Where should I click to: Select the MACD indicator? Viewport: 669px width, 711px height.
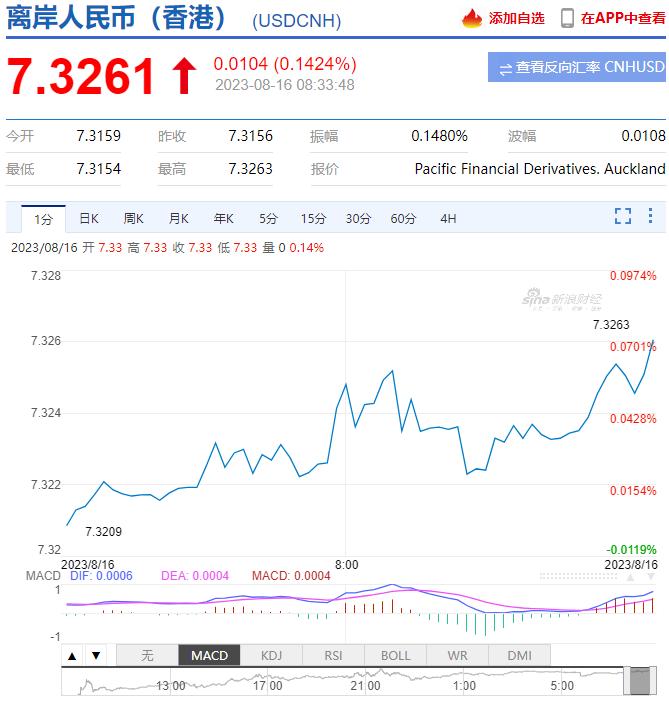pyautogui.click(x=210, y=656)
